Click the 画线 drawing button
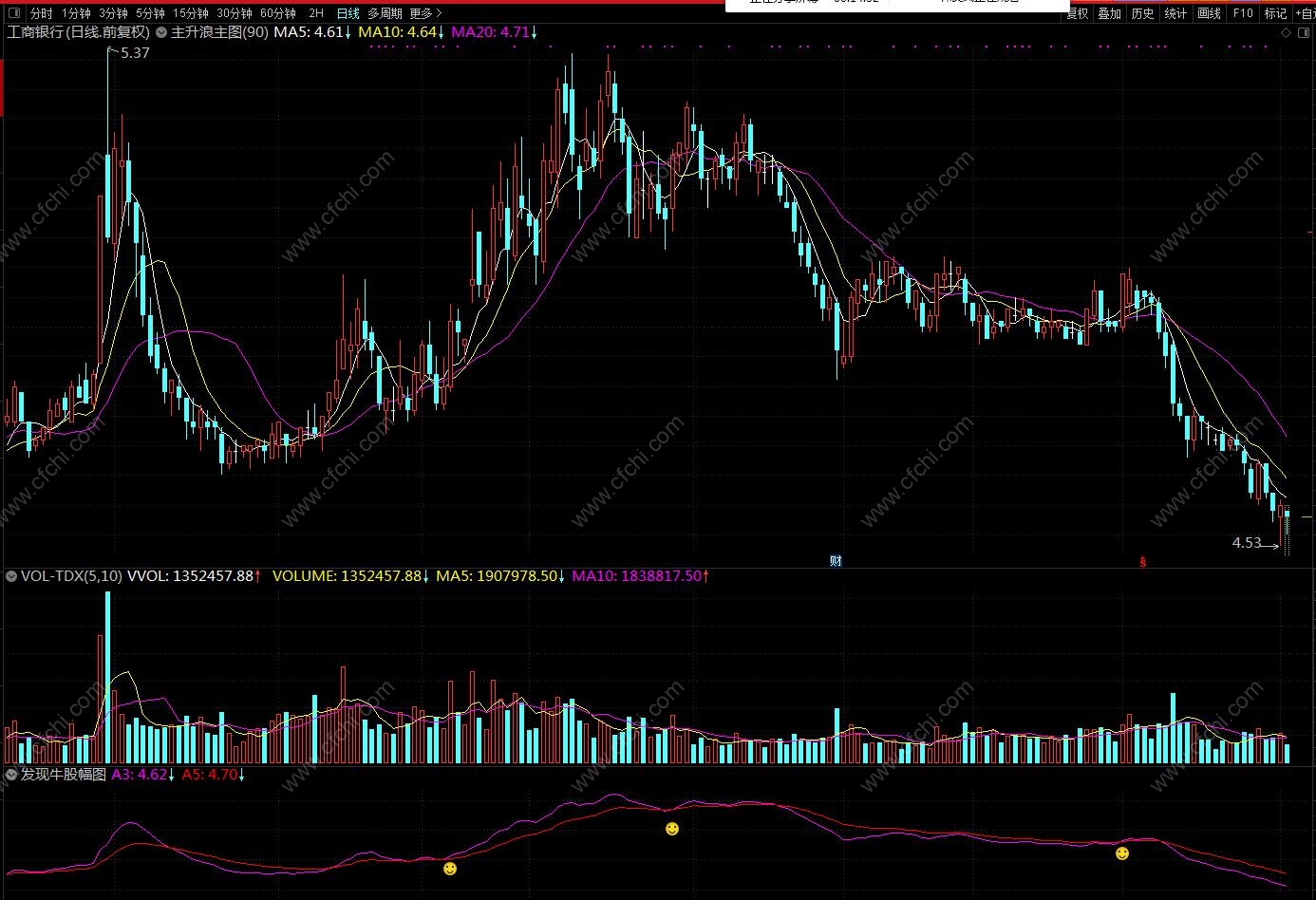Viewport: 1316px width, 900px height. pyautogui.click(x=1209, y=13)
